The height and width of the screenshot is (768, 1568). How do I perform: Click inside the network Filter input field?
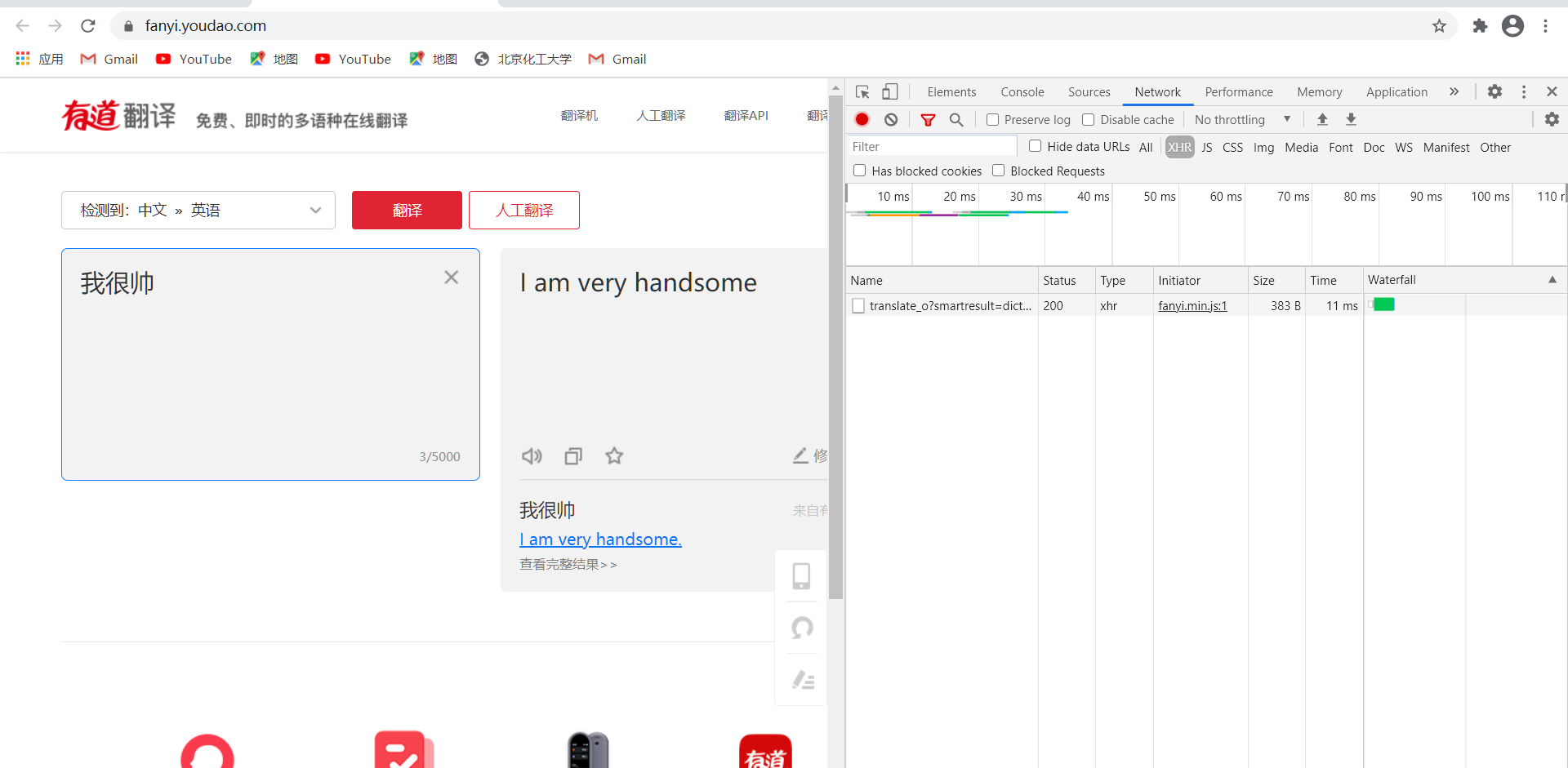(931, 146)
